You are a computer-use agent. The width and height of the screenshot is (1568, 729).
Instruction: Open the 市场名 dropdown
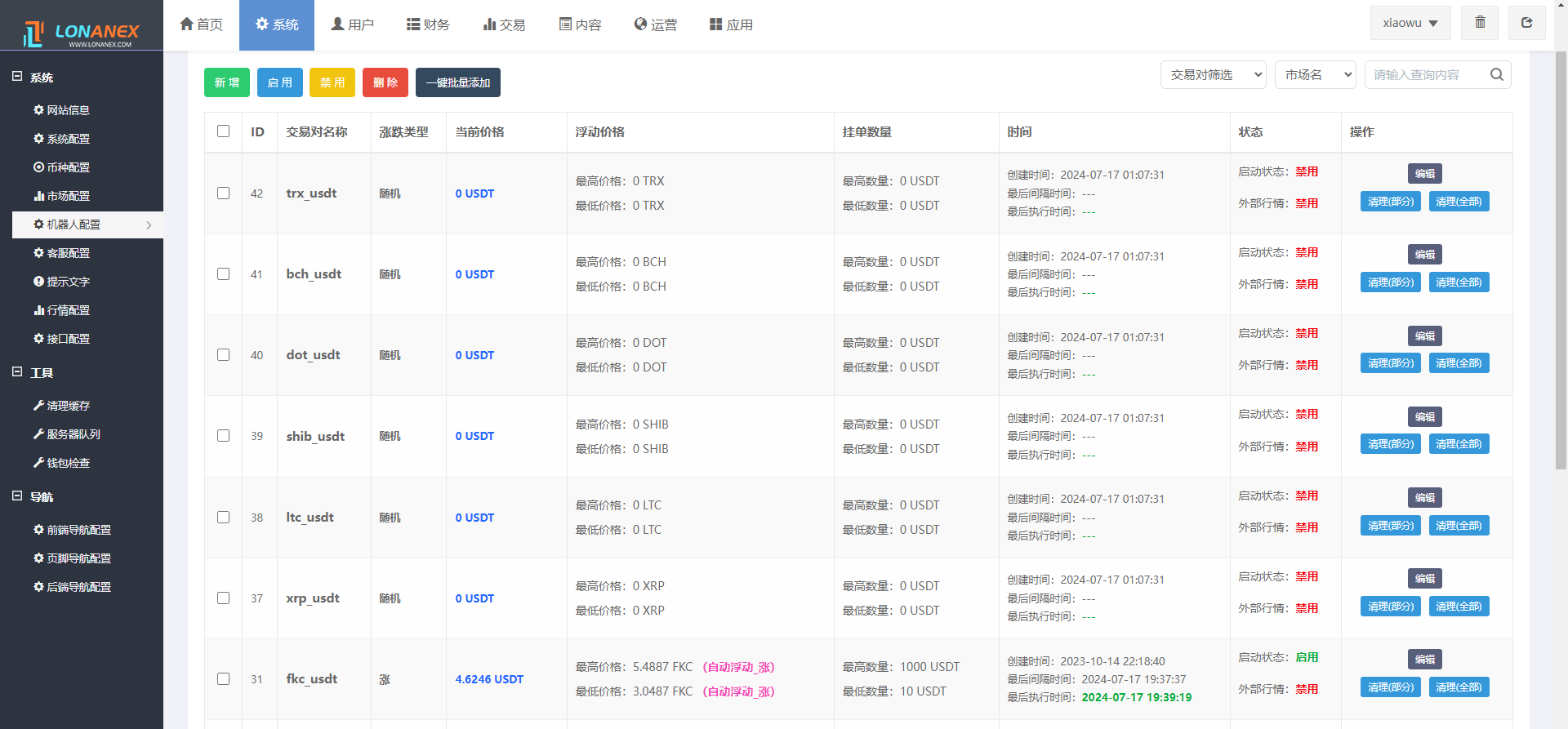1315,74
